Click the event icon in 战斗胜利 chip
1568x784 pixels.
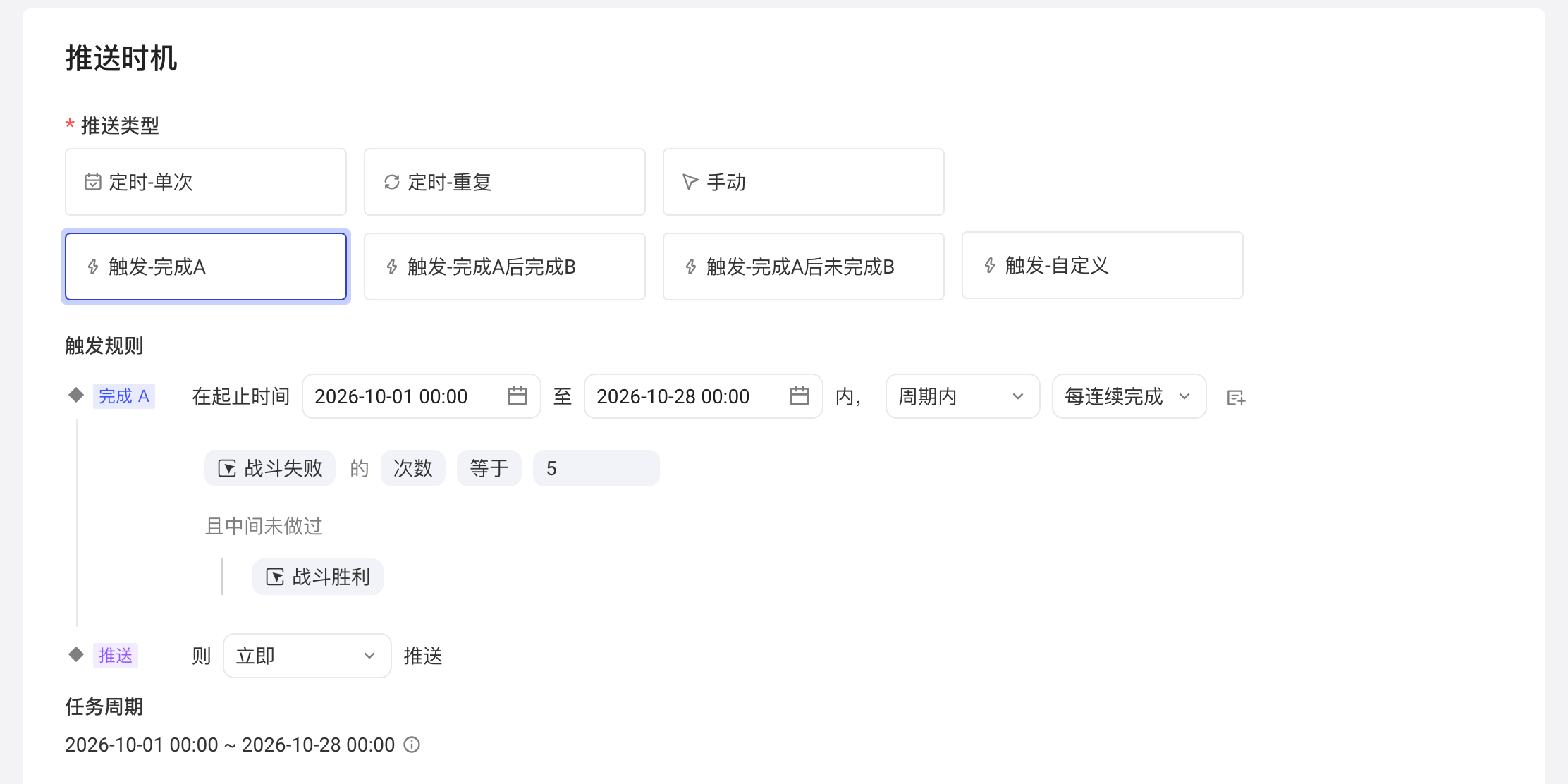pyautogui.click(x=275, y=577)
